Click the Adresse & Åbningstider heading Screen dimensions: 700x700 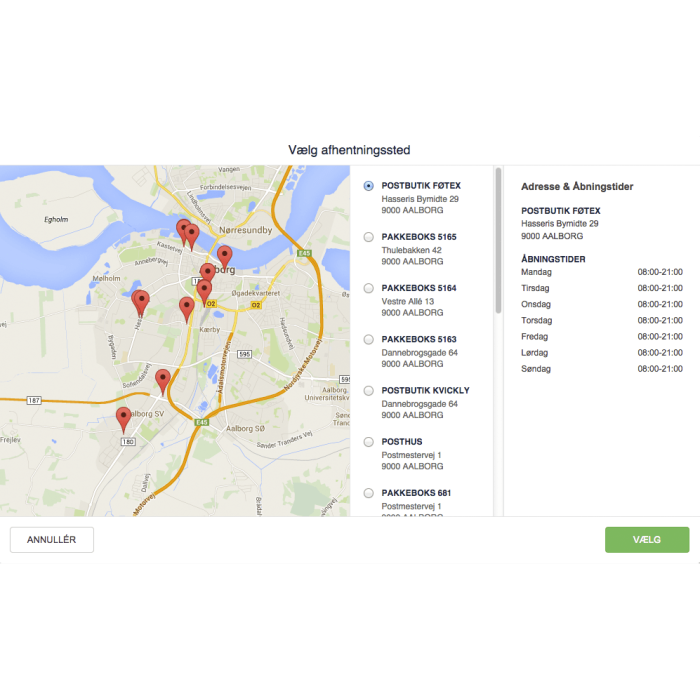[577, 187]
